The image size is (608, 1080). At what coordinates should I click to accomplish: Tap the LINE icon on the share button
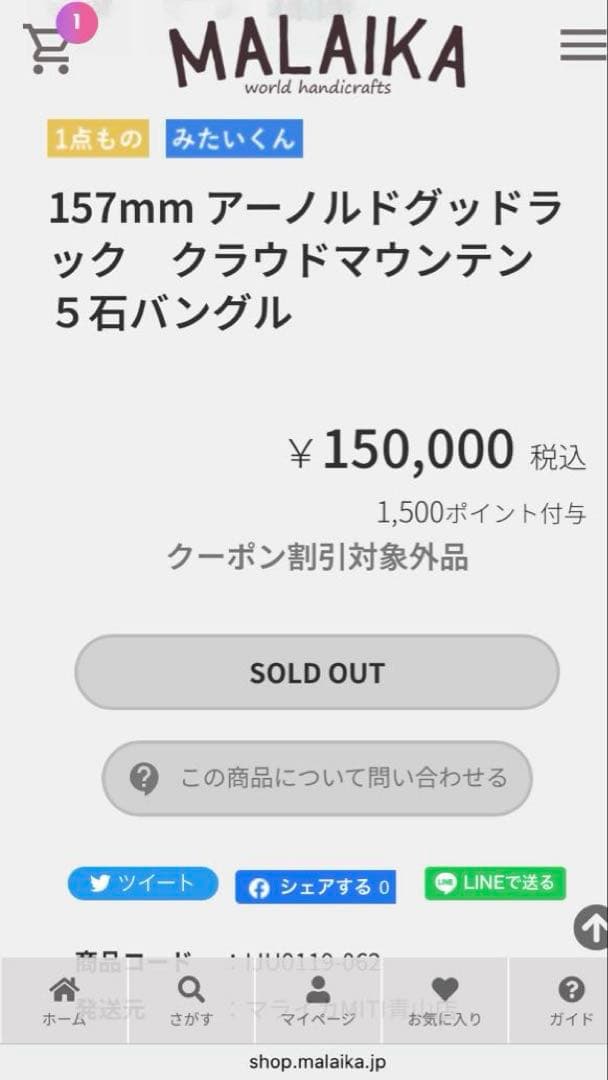coord(444,883)
